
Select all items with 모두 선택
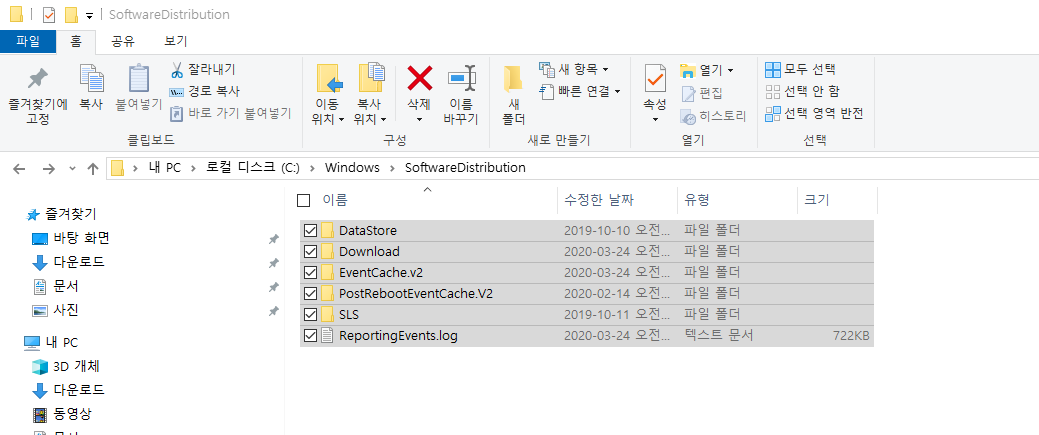pyautogui.click(x=800, y=70)
